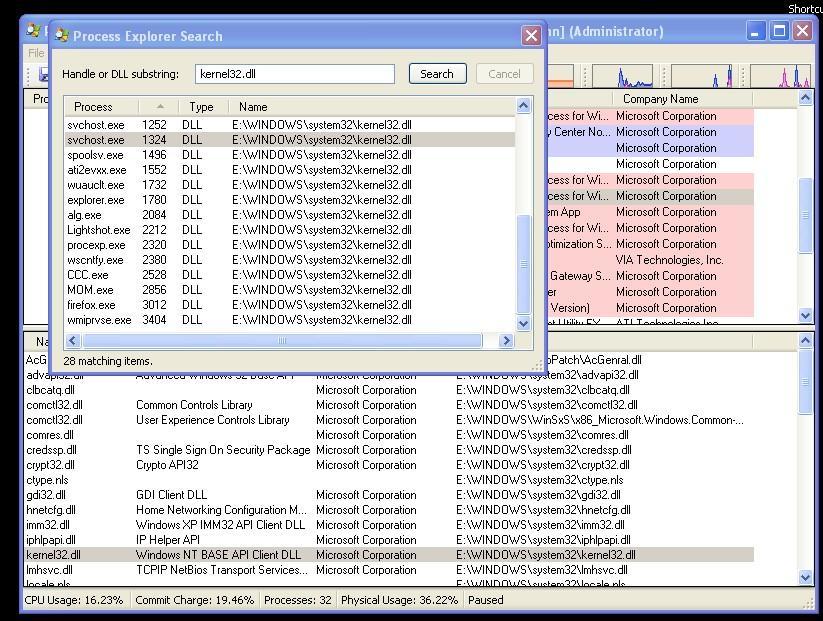
Task: Click the right arrow of the results horizontal scrollbar
Action: coord(506,341)
